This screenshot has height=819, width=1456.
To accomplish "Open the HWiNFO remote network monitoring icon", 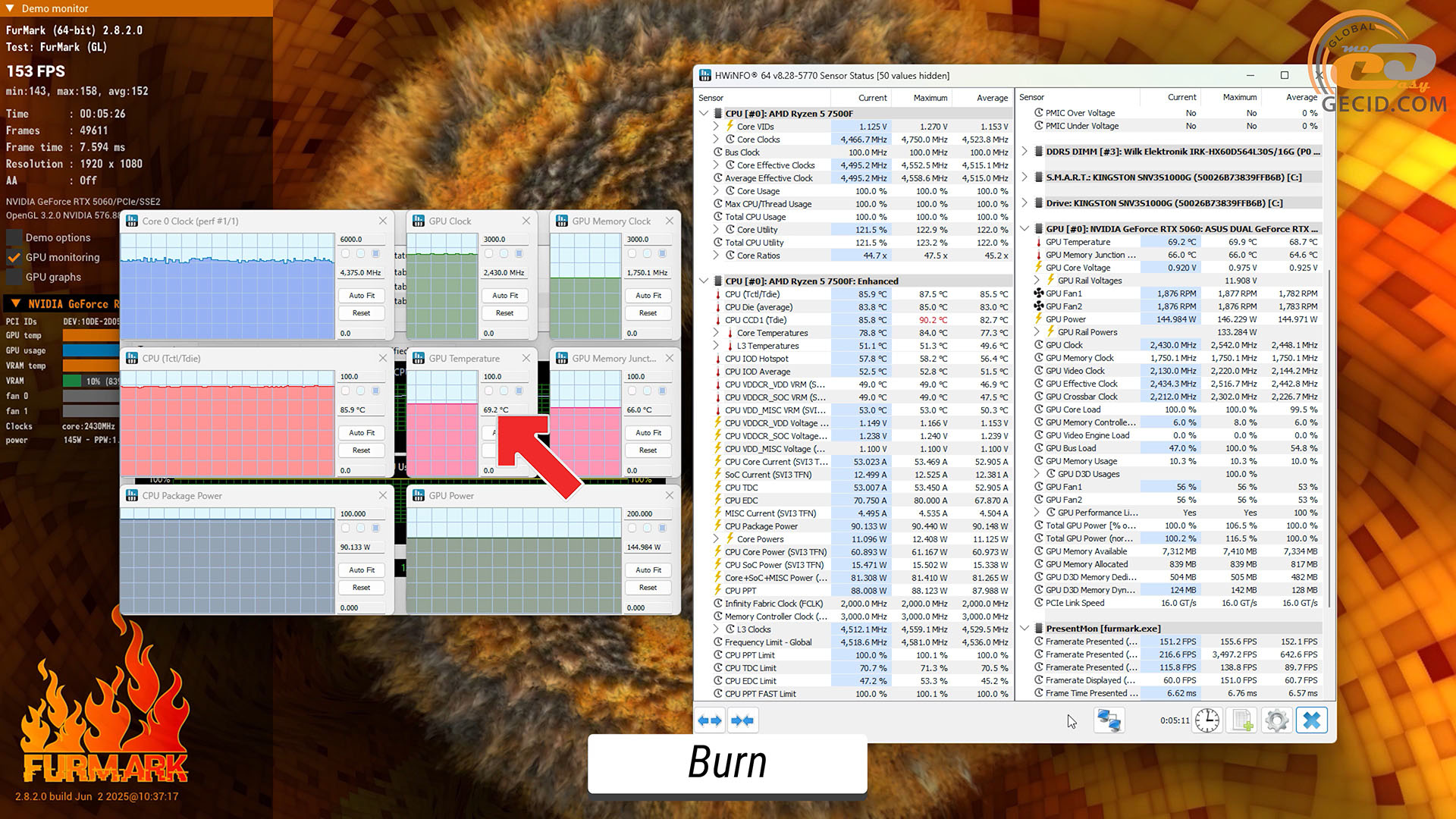I will pos(1109,720).
